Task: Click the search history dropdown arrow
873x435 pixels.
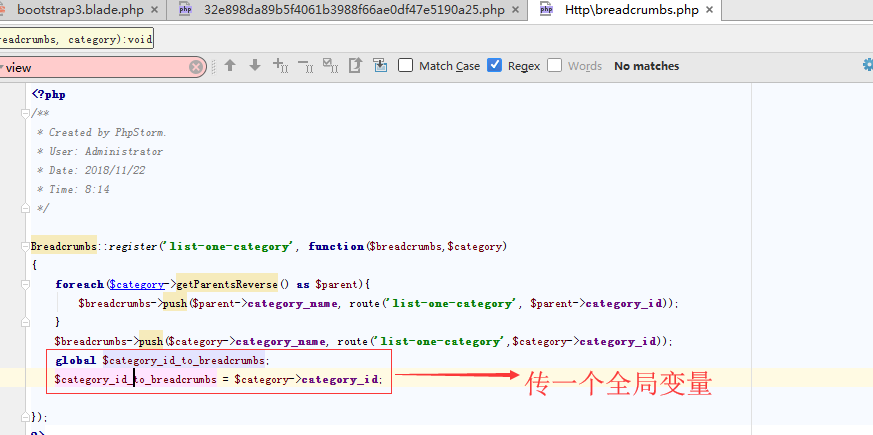Action: (2, 67)
